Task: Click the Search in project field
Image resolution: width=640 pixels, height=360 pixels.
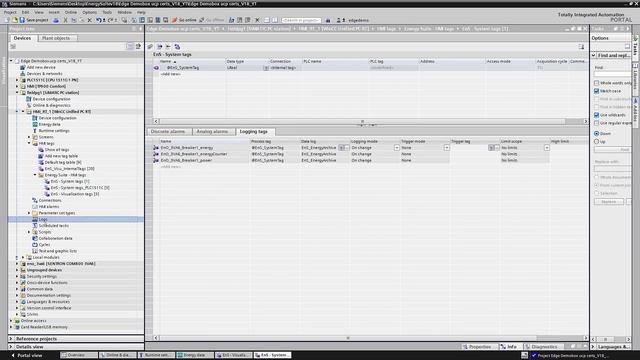Action: coord(301,20)
